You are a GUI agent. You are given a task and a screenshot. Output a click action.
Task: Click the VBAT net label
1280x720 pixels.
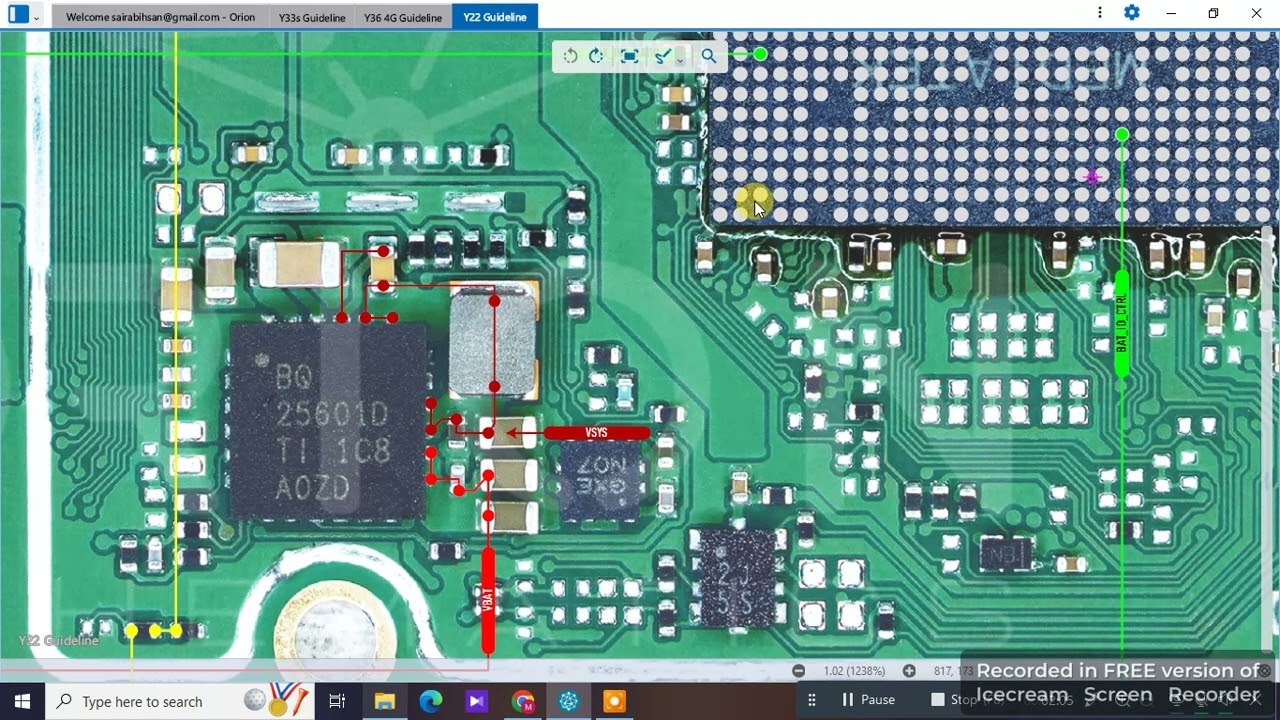(488, 600)
